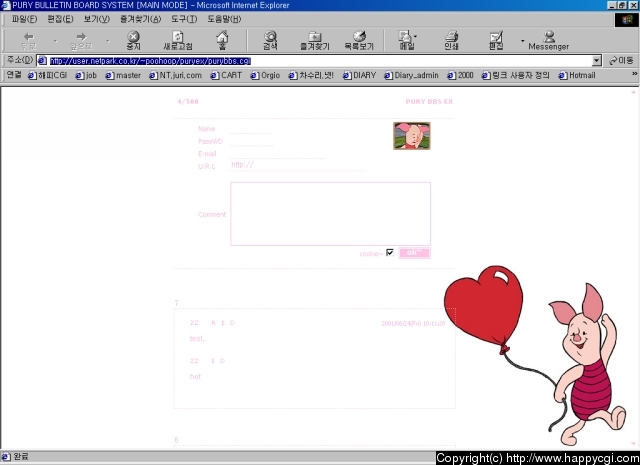The width and height of the screenshot is (640, 465).
Task: Open the Mail button dropdown arrow
Action: (416, 36)
